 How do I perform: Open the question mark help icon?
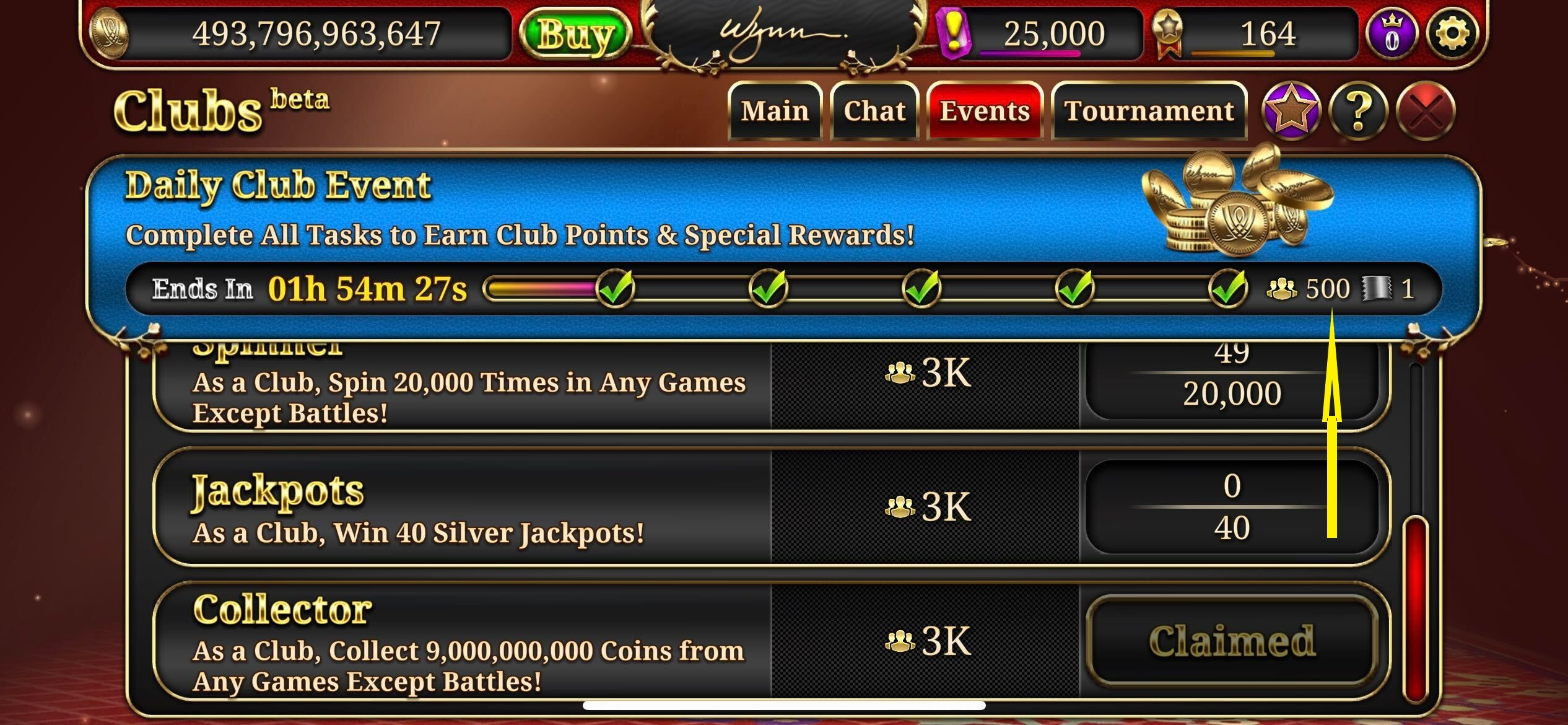1359,111
